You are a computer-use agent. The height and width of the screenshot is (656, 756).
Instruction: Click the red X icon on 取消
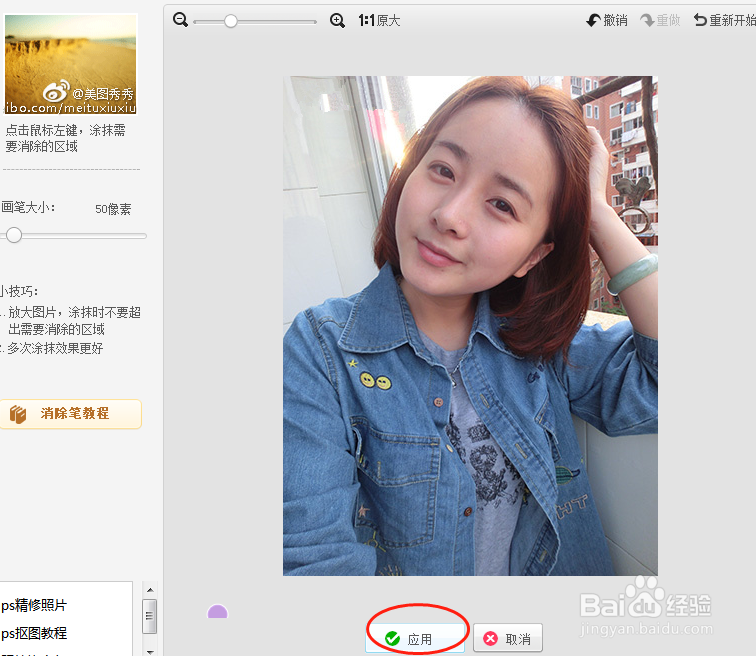pos(490,639)
